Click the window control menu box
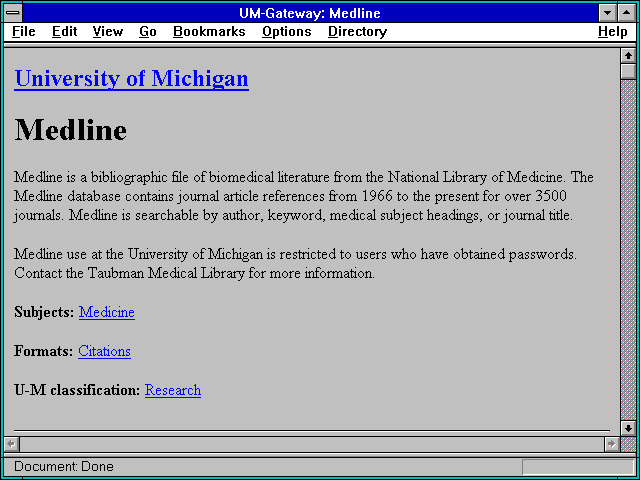Viewport: 640px width, 480px height. [x=13, y=13]
